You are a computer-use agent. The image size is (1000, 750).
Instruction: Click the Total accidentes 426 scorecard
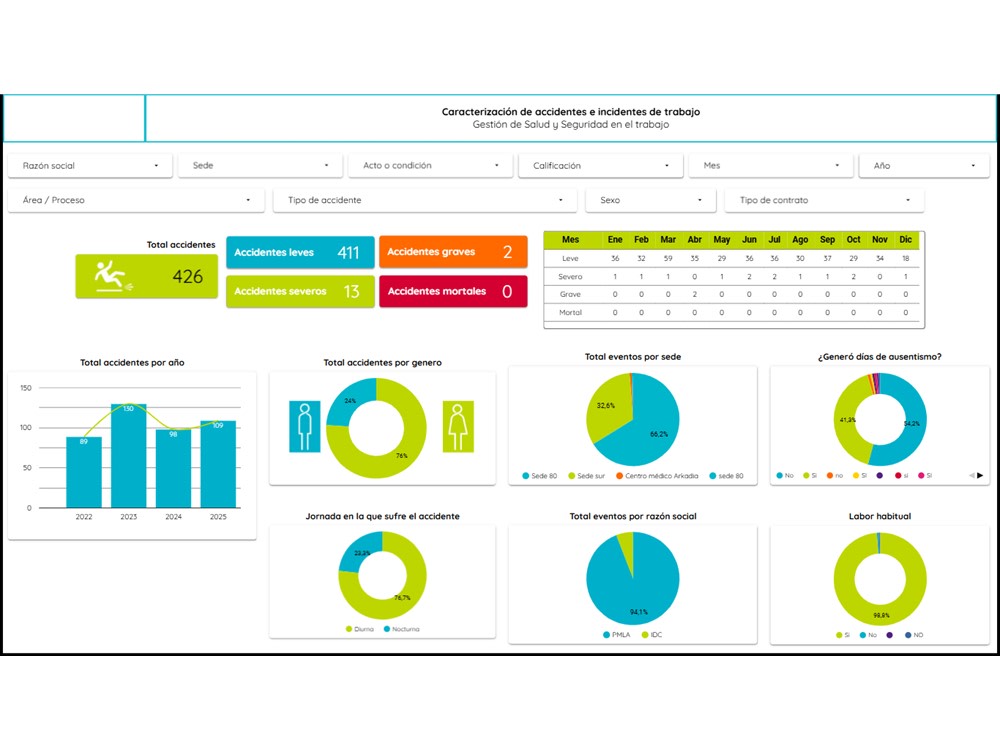[x=147, y=277]
